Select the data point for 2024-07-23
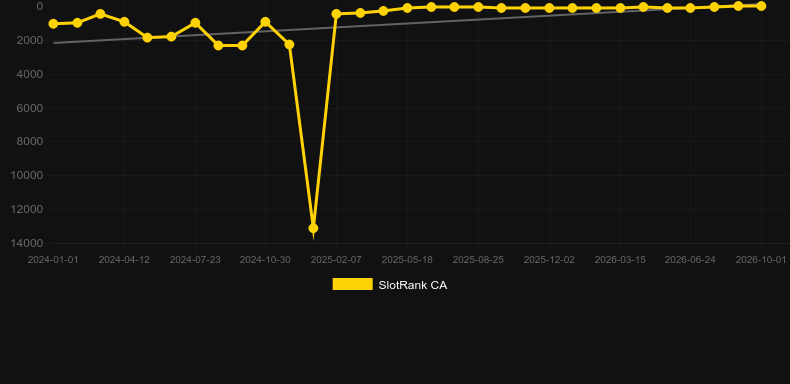 [195, 23]
